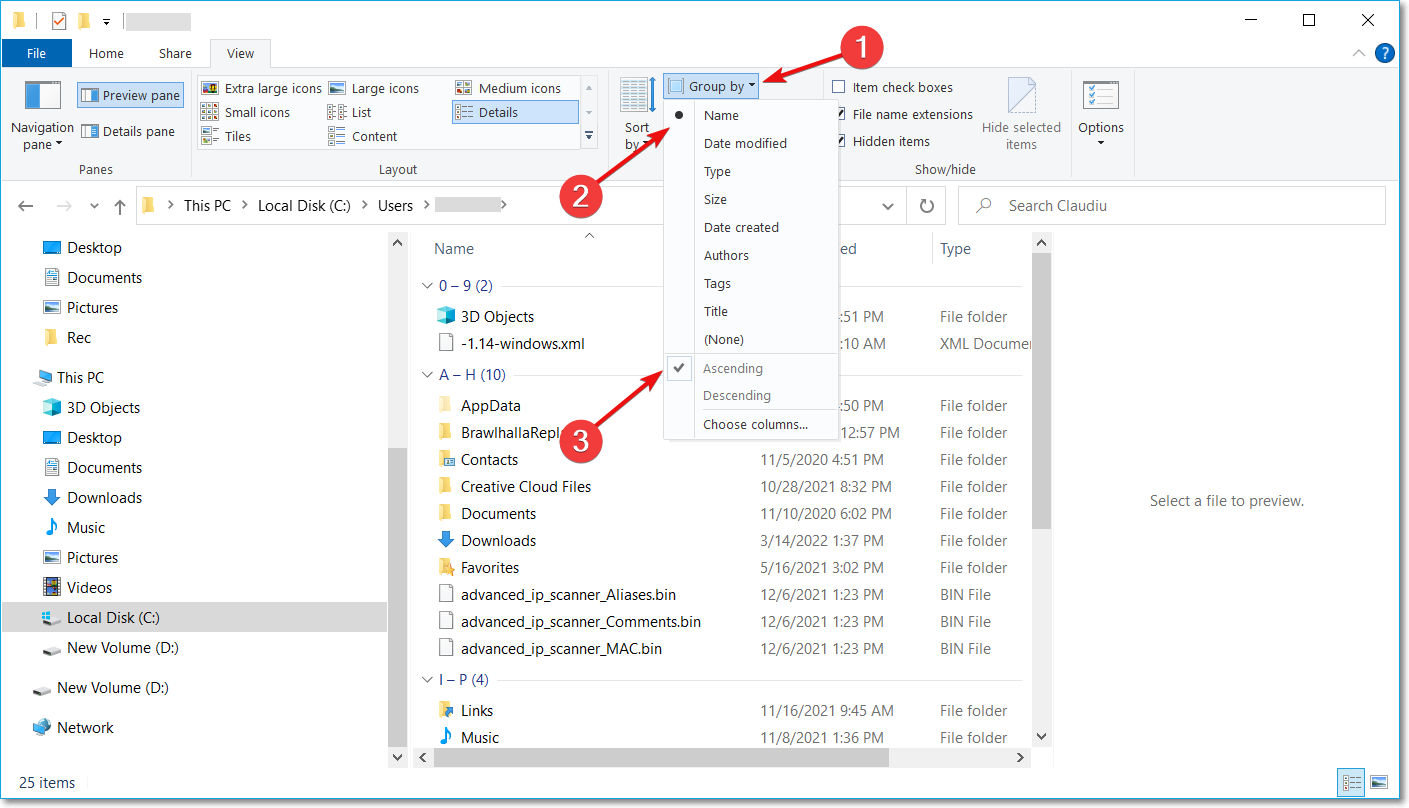Click Choose columns... menu entry

(x=755, y=424)
